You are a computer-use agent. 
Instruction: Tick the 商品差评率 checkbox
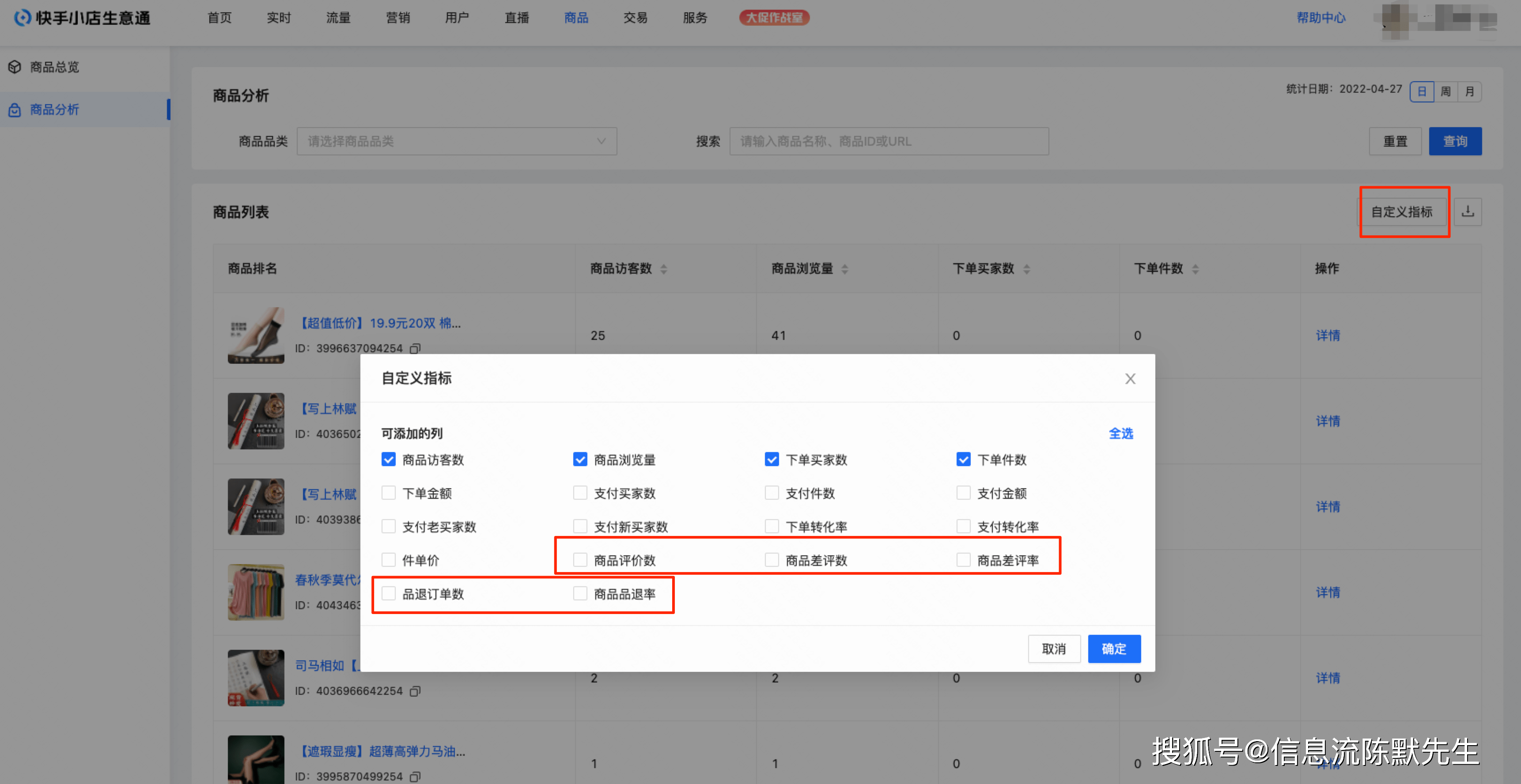[964, 560]
